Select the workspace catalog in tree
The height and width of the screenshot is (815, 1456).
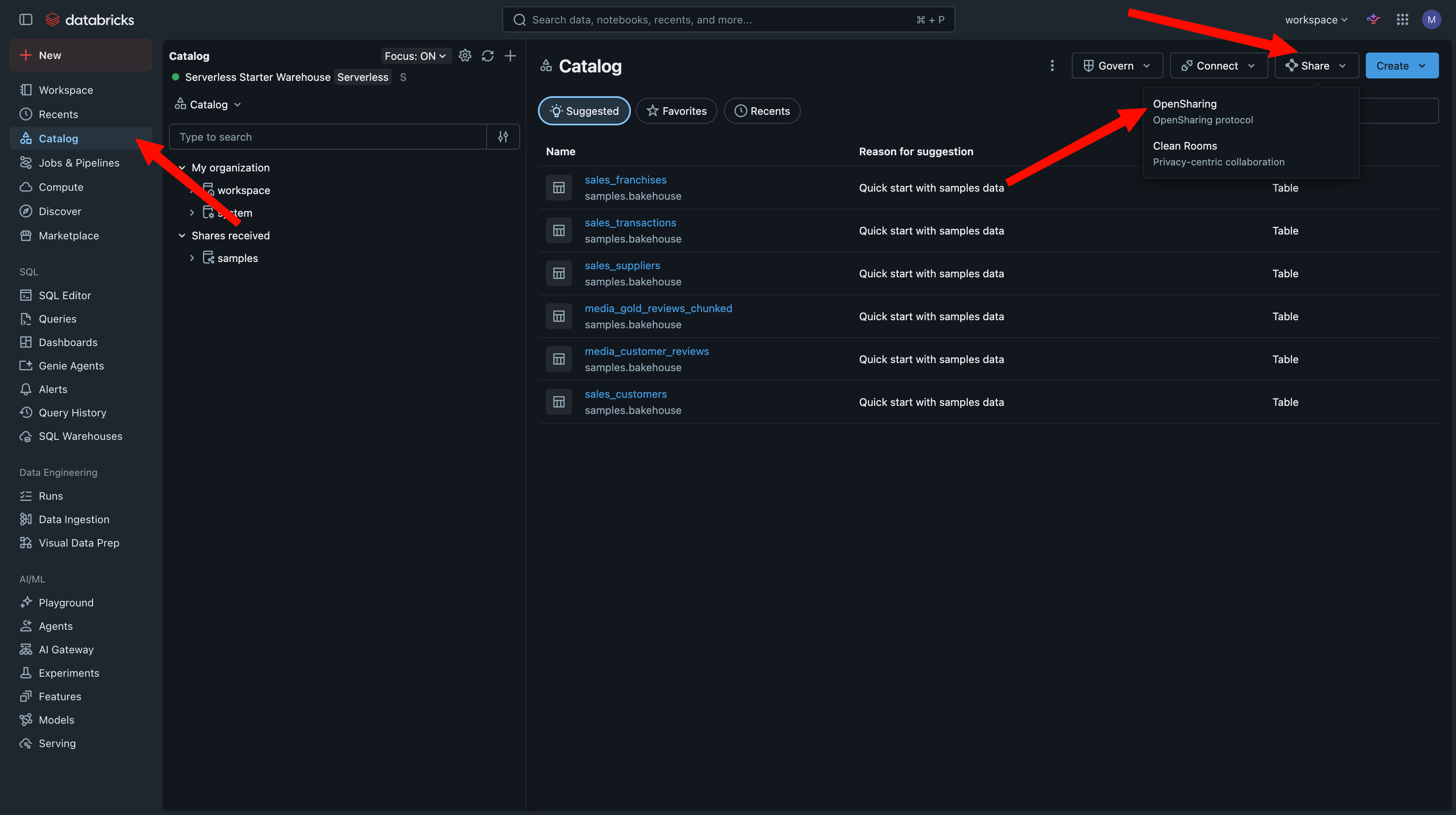coord(243,190)
